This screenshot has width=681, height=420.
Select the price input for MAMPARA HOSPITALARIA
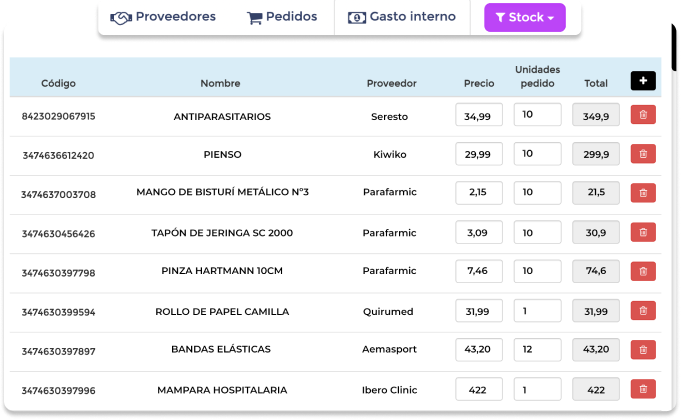(479, 389)
